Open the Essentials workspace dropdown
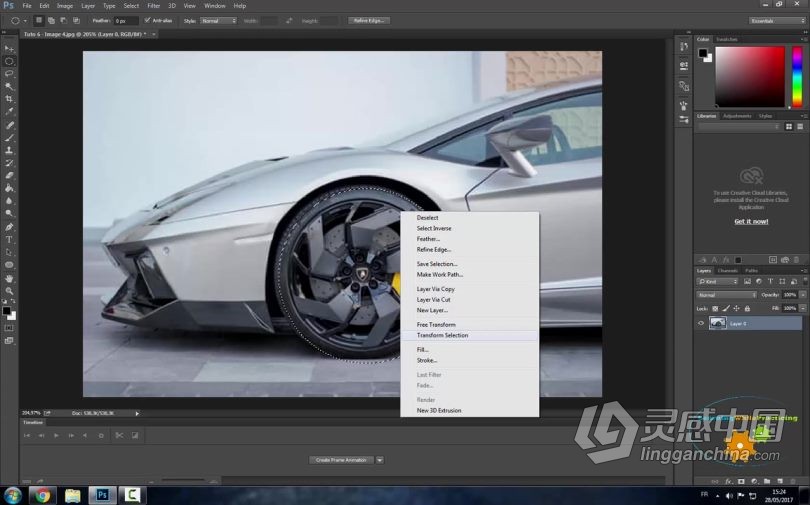This screenshot has width=810, height=505. (x=777, y=21)
